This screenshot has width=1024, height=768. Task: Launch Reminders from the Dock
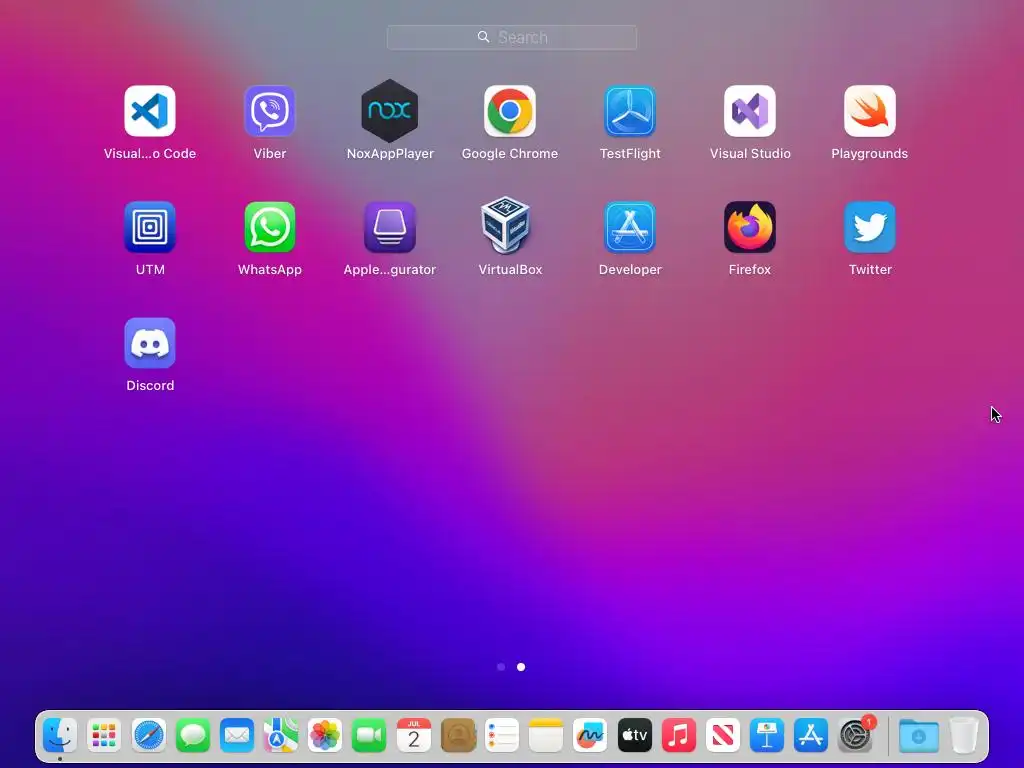coord(502,735)
